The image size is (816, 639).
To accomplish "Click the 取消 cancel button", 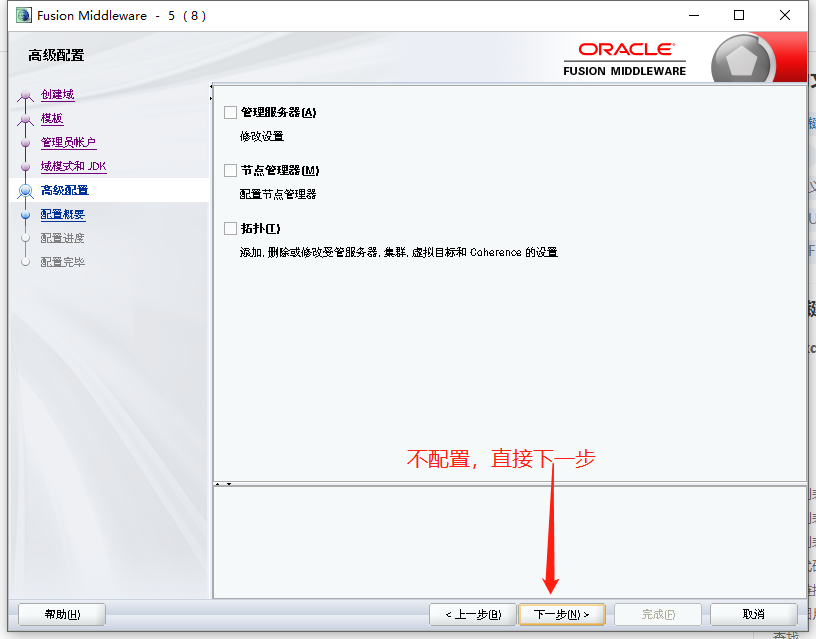I will tap(754, 615).
